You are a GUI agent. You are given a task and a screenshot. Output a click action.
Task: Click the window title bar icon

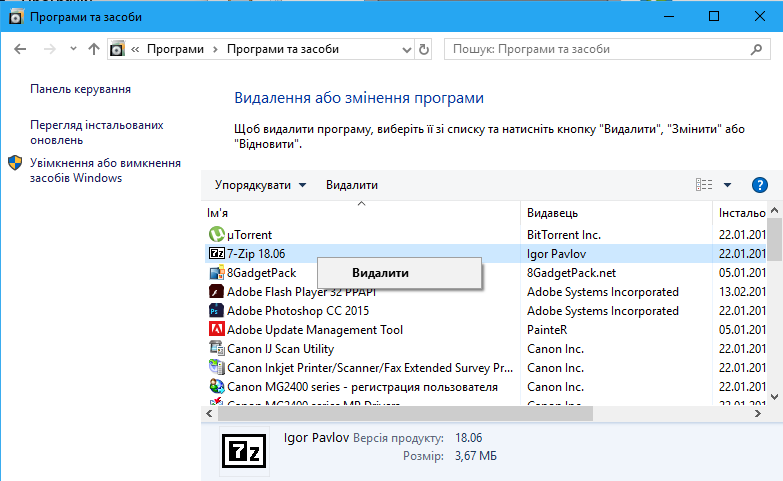point(16,17)
